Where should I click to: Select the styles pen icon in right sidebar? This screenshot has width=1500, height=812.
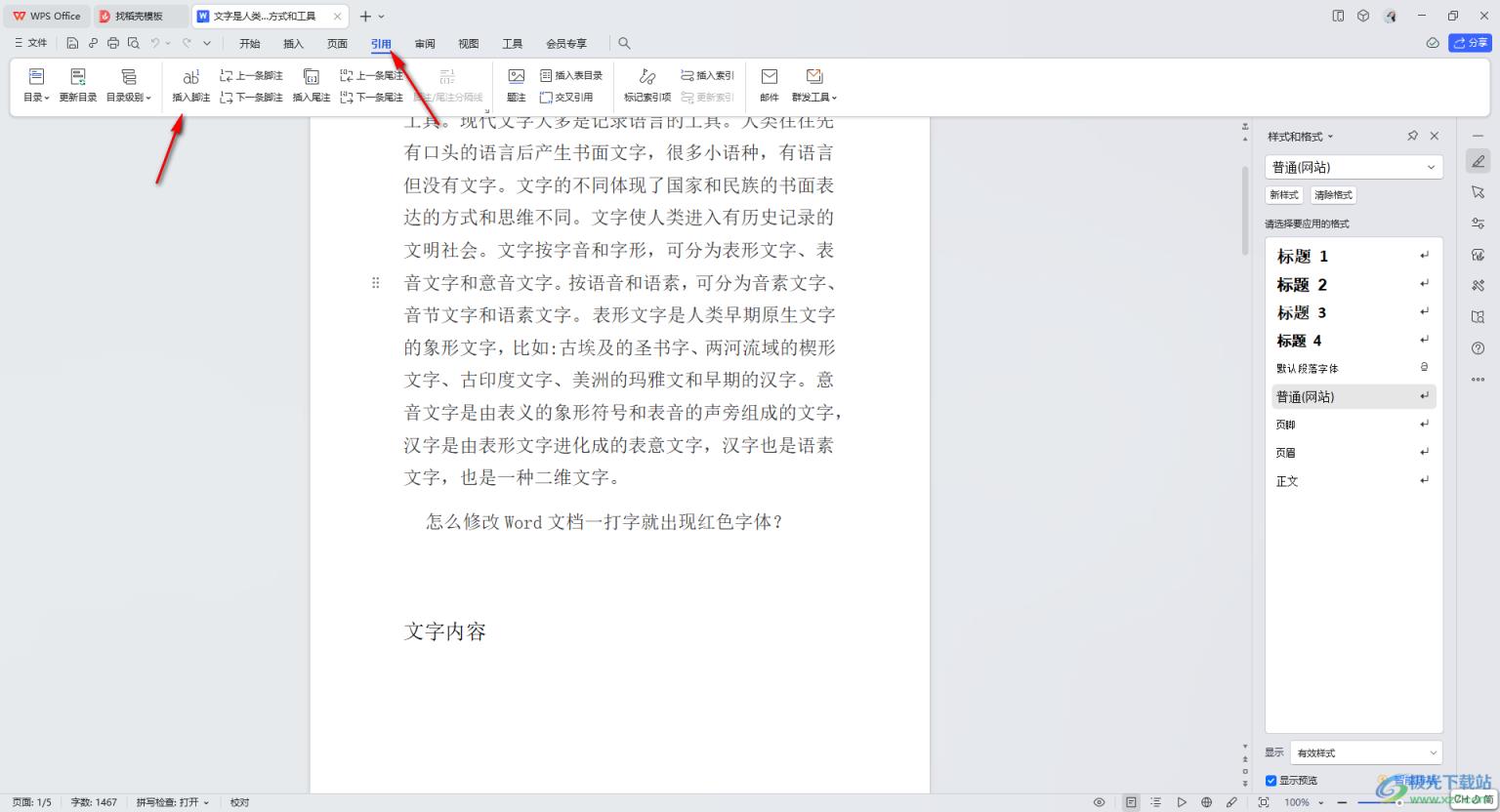[1478, 161]
